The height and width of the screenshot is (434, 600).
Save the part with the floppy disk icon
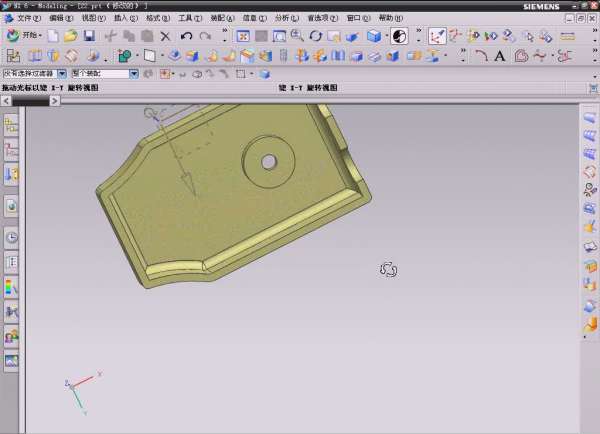(x=89, y=36)
